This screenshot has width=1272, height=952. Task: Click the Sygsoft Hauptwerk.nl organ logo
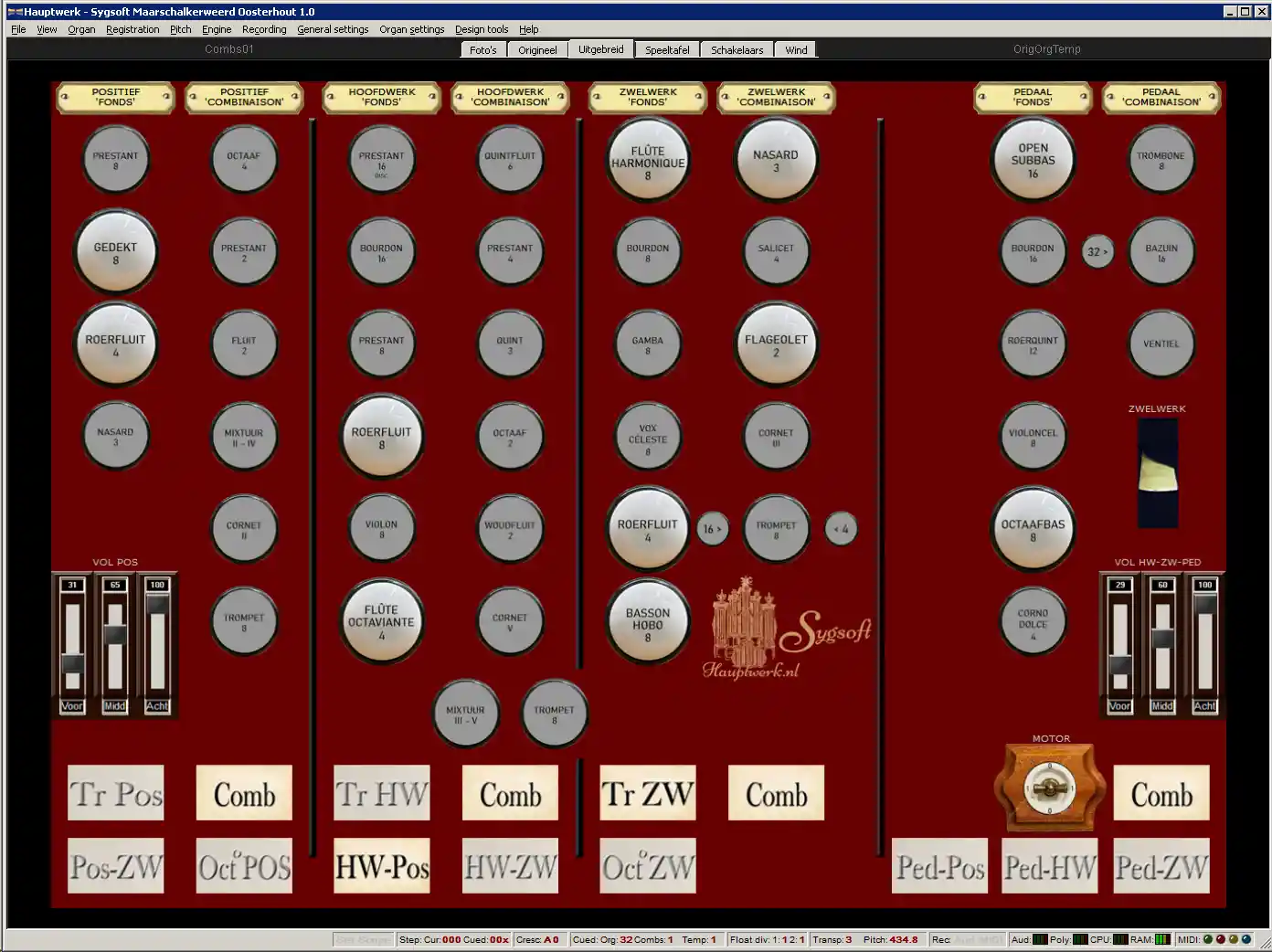point(789,629)
